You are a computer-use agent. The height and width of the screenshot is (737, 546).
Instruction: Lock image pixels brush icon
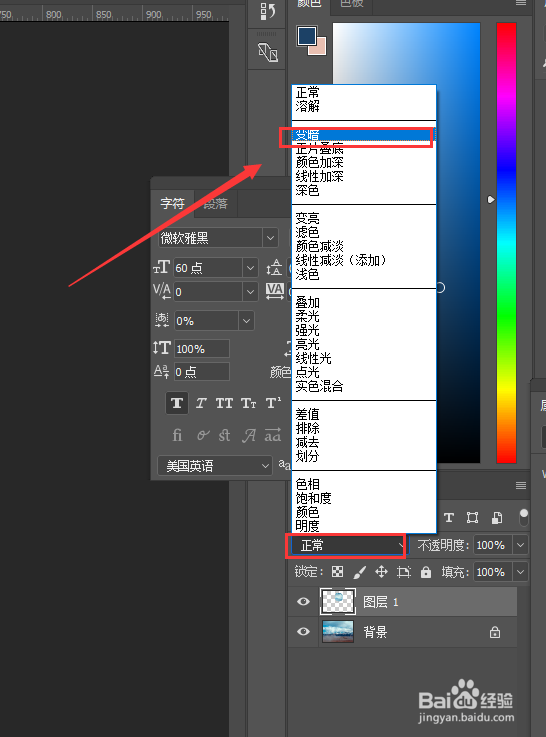[x=359, y=572]
